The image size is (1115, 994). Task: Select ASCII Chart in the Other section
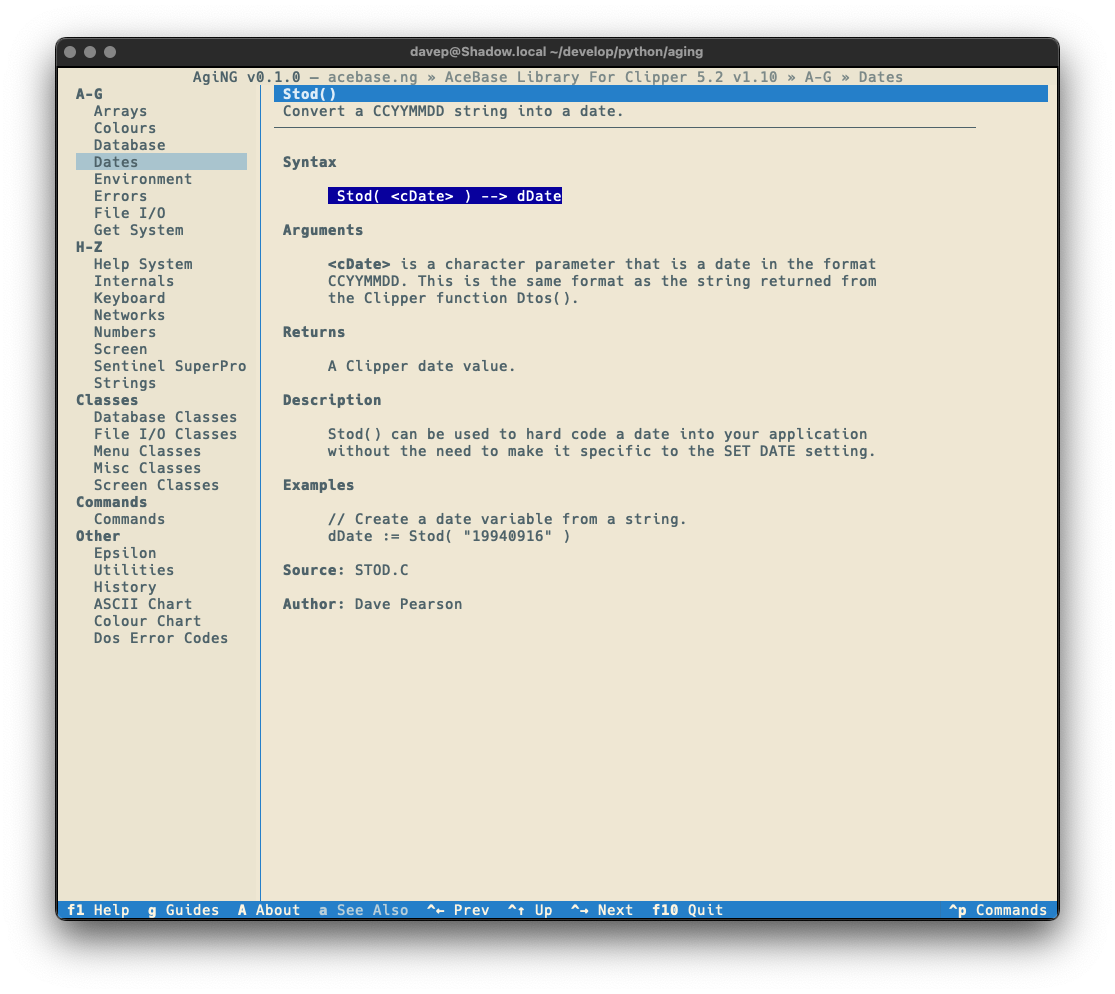[x=142, y=604]
